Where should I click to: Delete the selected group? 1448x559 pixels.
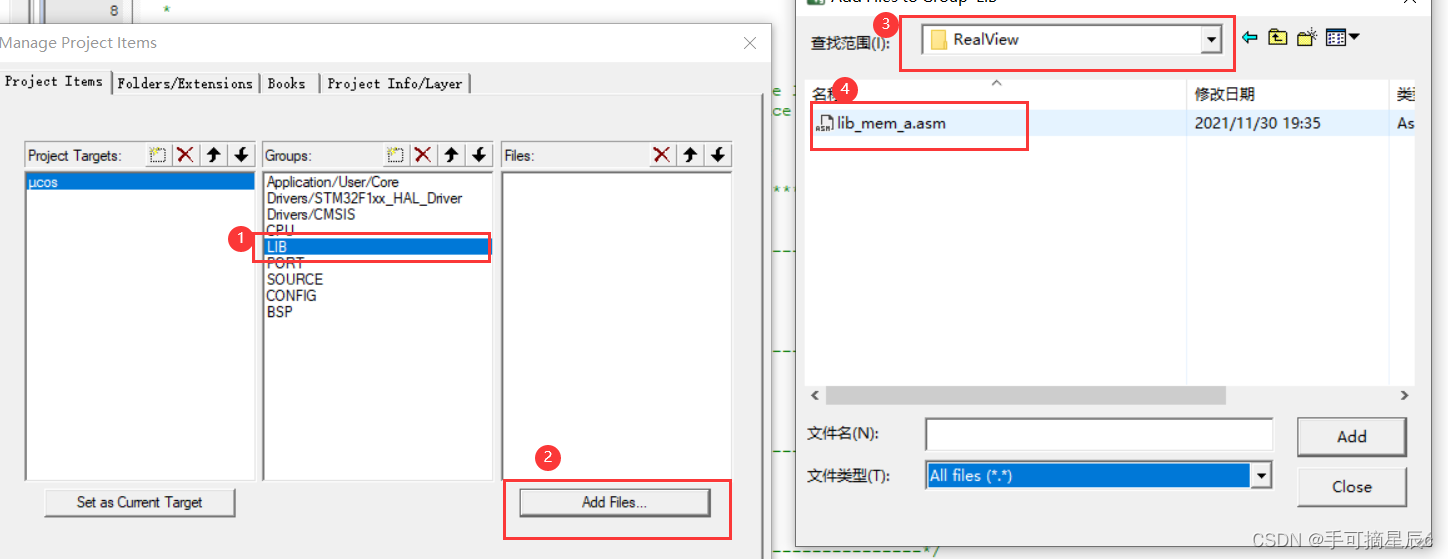423,155
